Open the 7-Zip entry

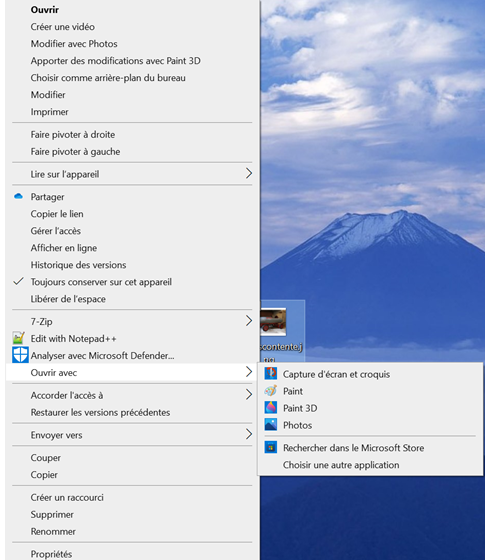pos(132,321)
